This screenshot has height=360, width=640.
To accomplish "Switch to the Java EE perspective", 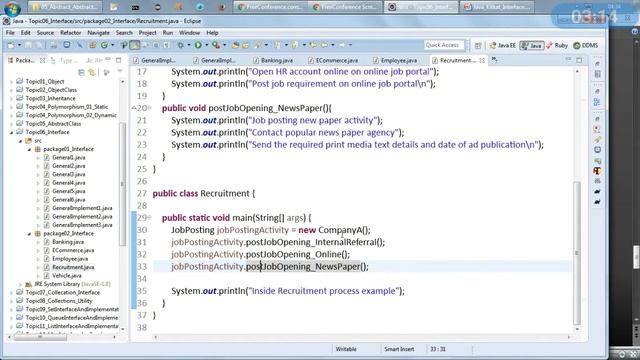I will point(502,46).
